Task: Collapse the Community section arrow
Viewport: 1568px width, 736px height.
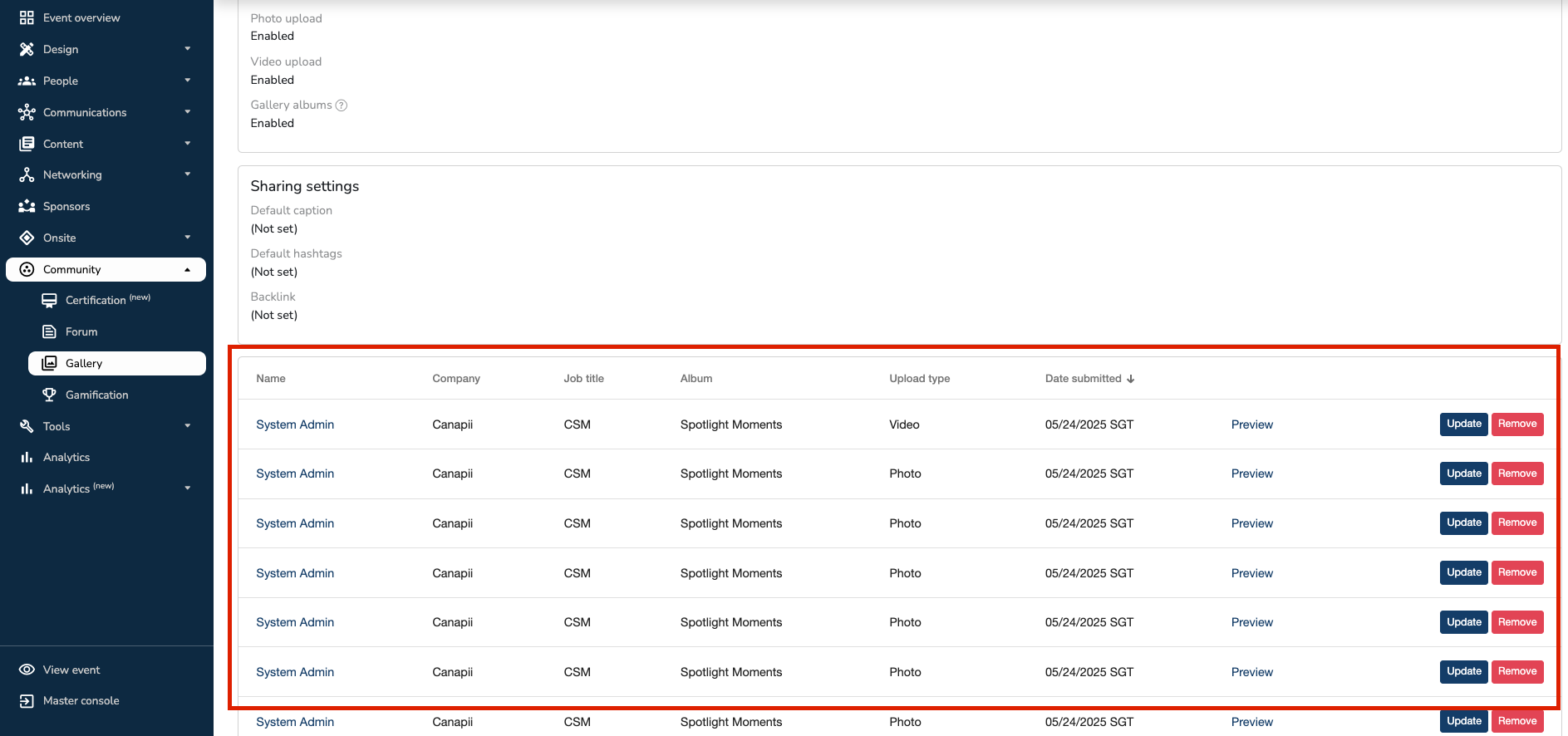Action: click(x=188, y=269)
